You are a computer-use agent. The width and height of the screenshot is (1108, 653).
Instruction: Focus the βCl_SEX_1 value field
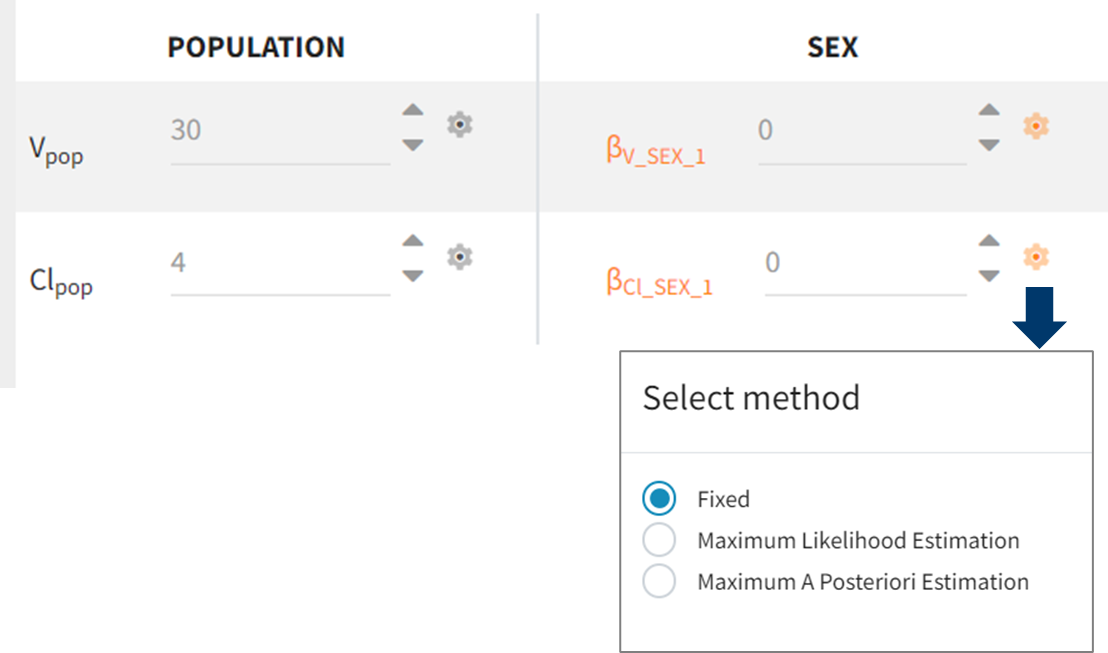coord(863,262)
